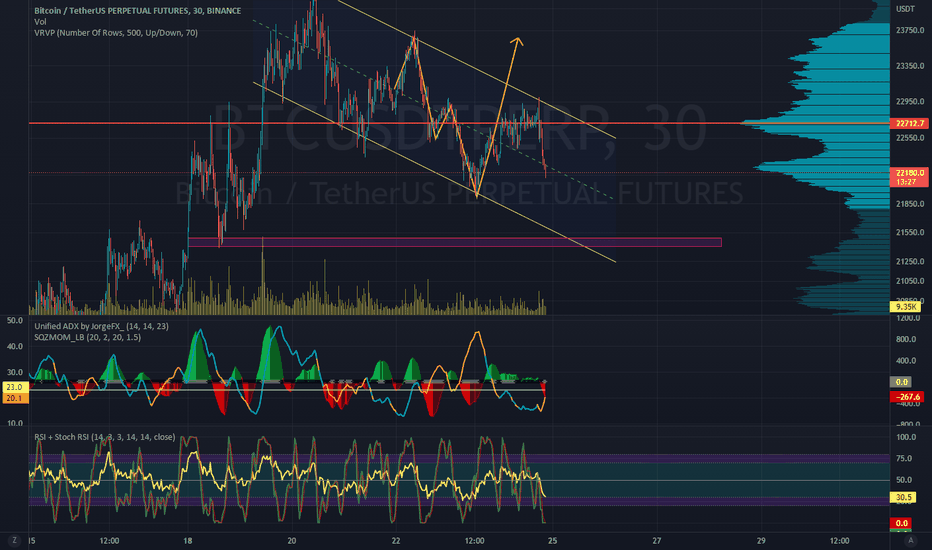This screenshot has height=550, width=932.
Task: Click the 100.0 RSI axis label
Action: (906, 437)
